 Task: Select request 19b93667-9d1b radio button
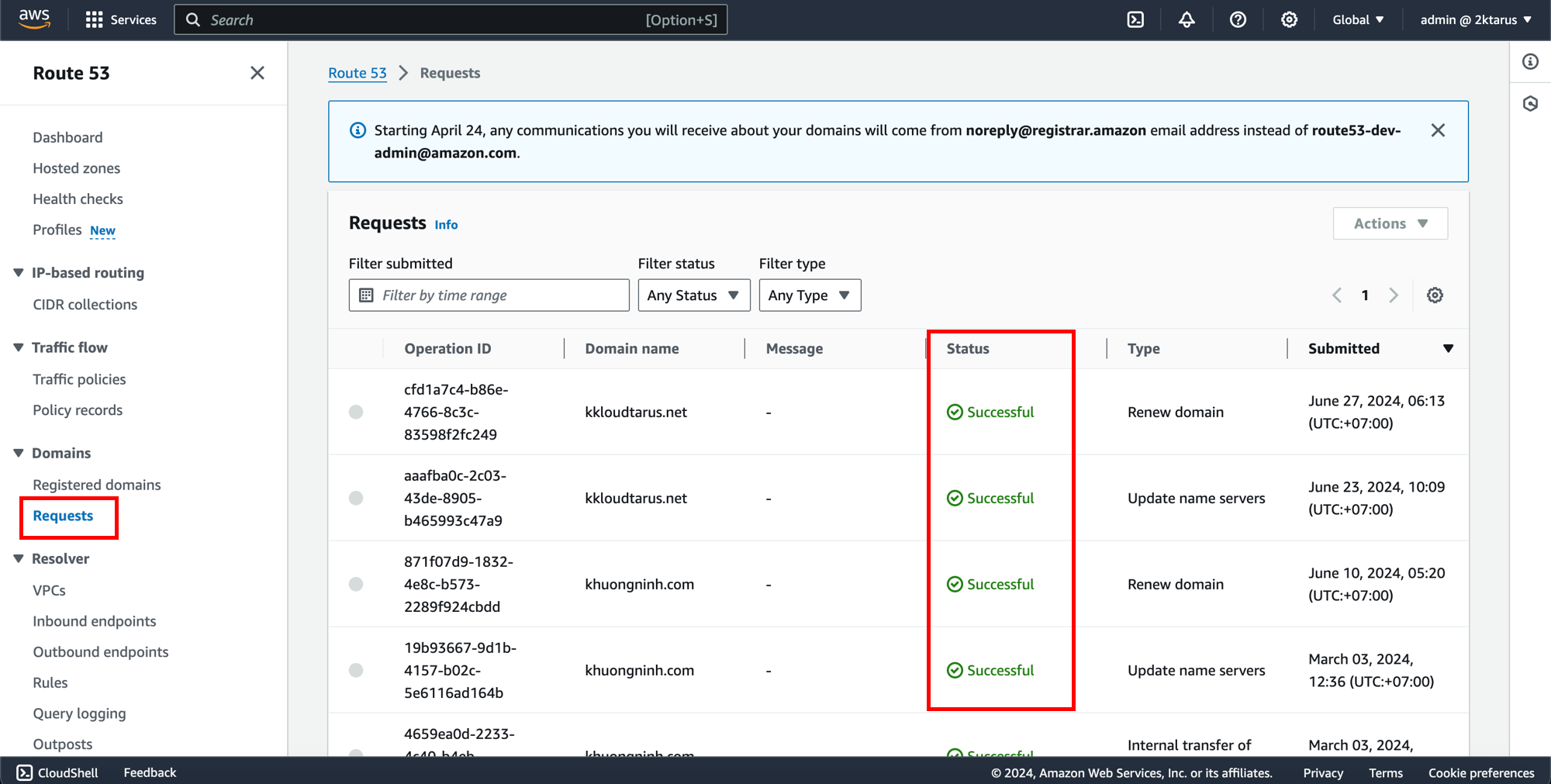(356, 670)
